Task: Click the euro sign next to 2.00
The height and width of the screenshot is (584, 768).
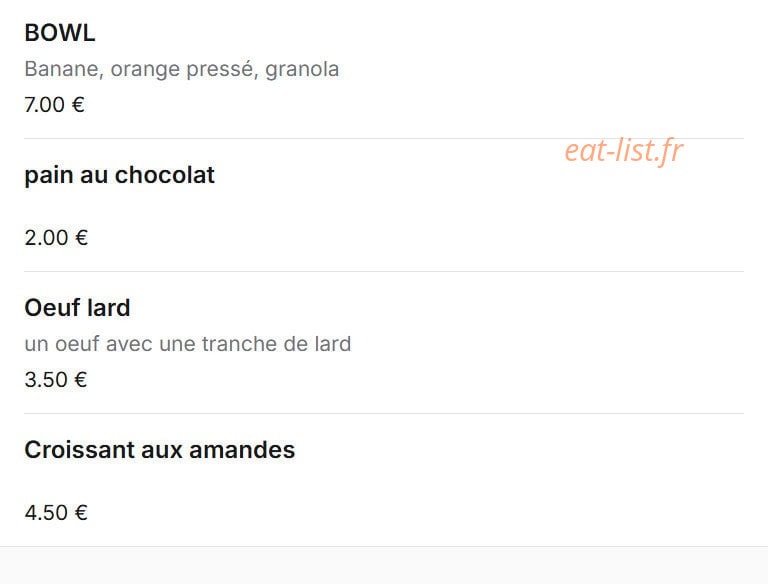Action: point(81,238)
